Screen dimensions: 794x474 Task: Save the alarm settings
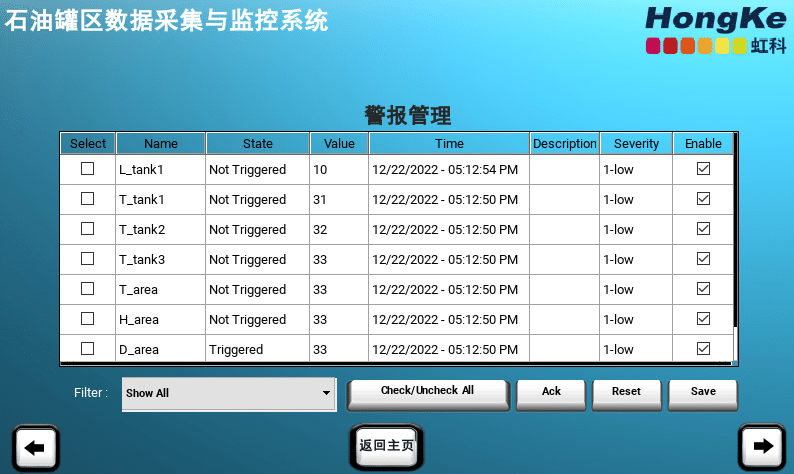point(703,392)
